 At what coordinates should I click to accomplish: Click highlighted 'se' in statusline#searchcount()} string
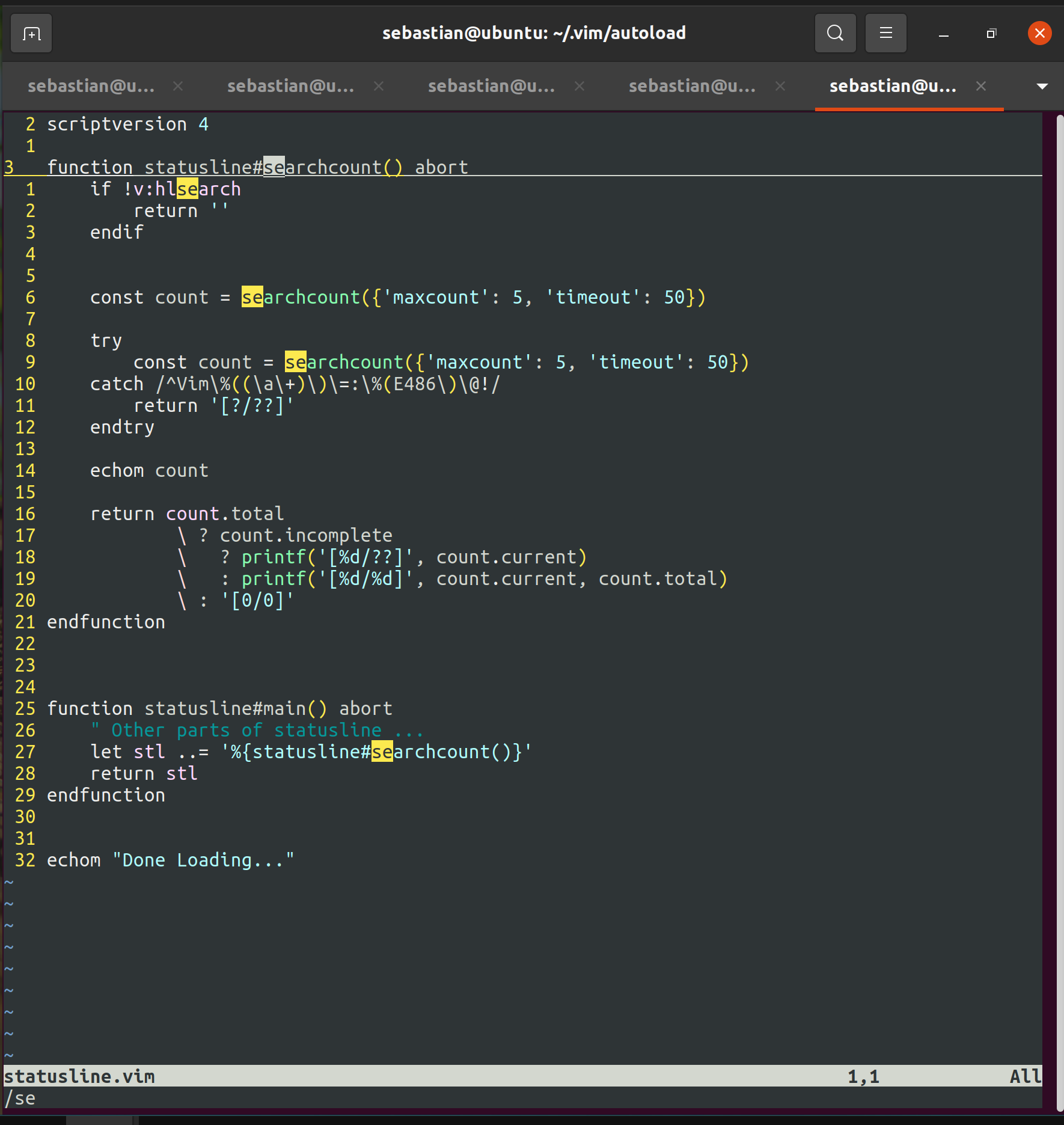[x=382, y=752]
